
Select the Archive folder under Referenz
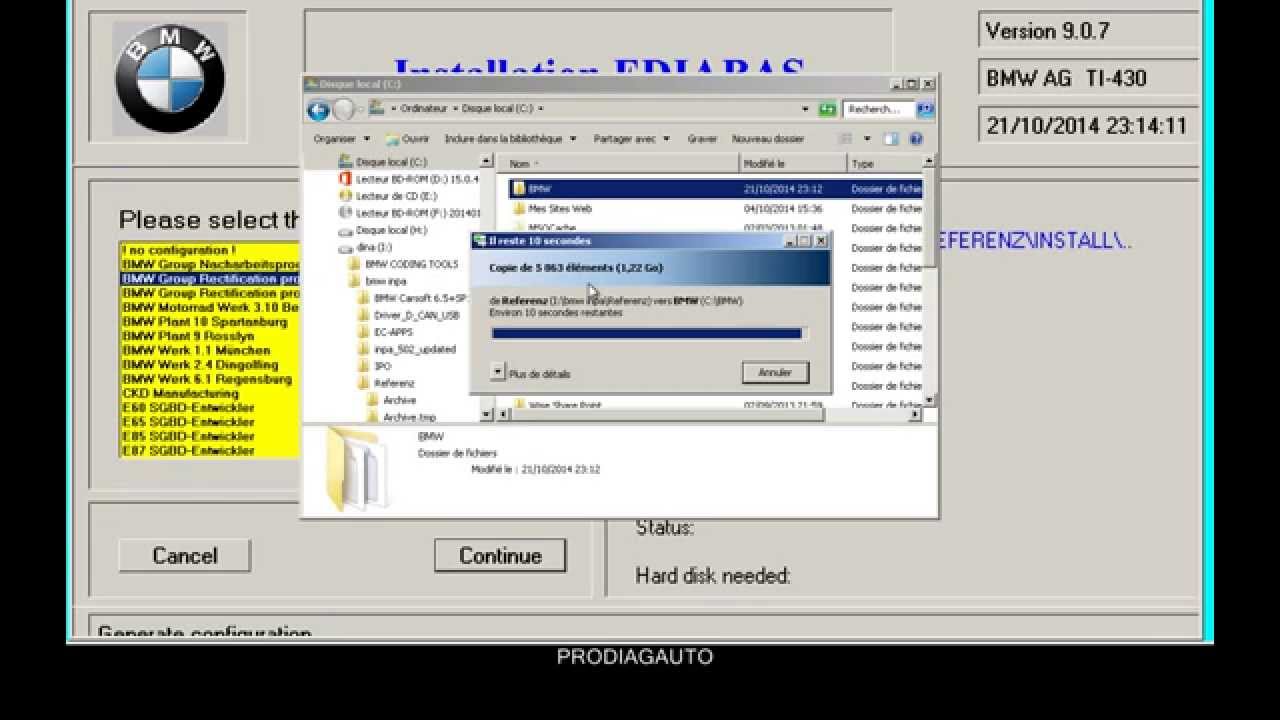click(x=392, y=400)
